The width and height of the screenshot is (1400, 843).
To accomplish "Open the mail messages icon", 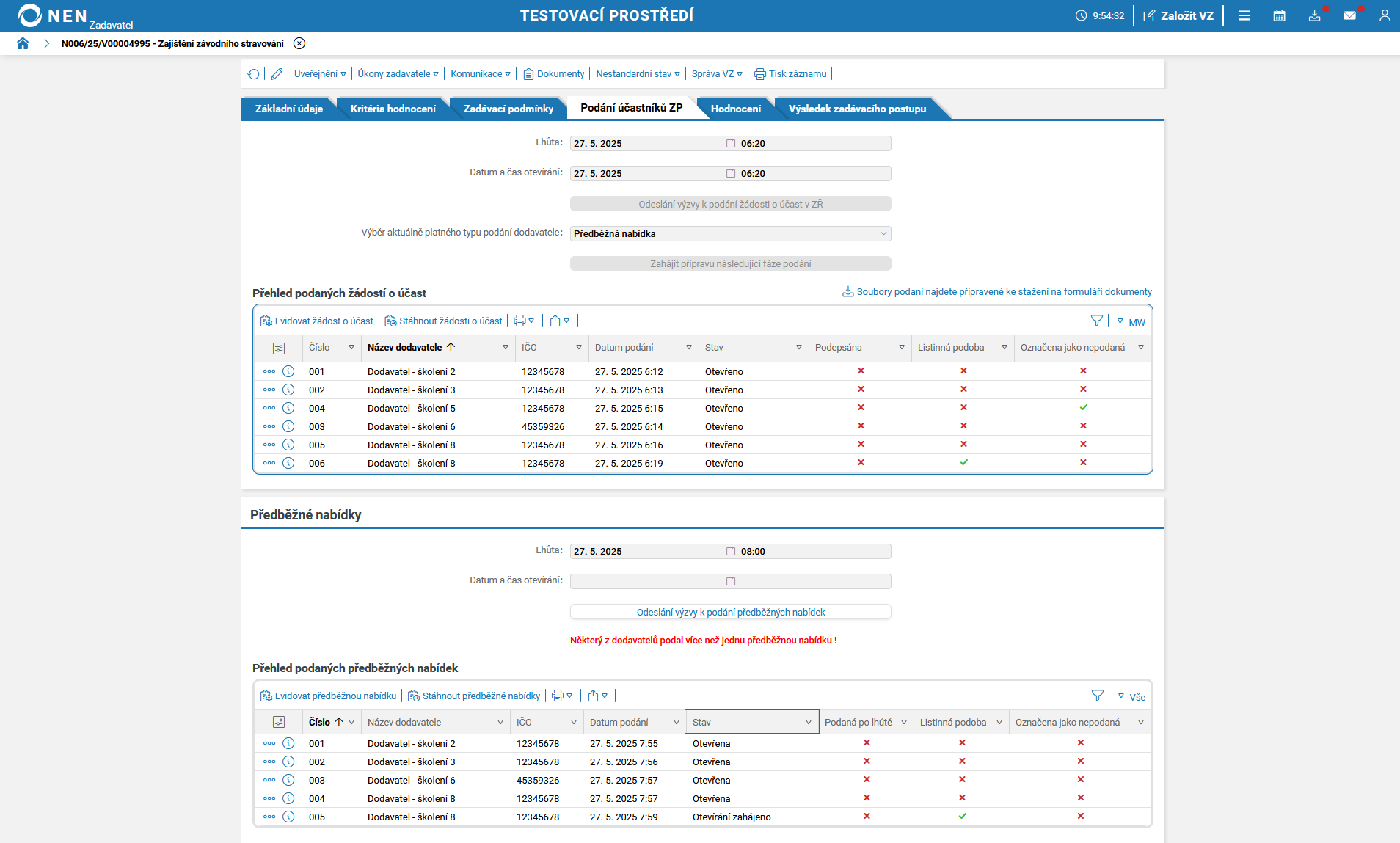I will pos(1349,15).
